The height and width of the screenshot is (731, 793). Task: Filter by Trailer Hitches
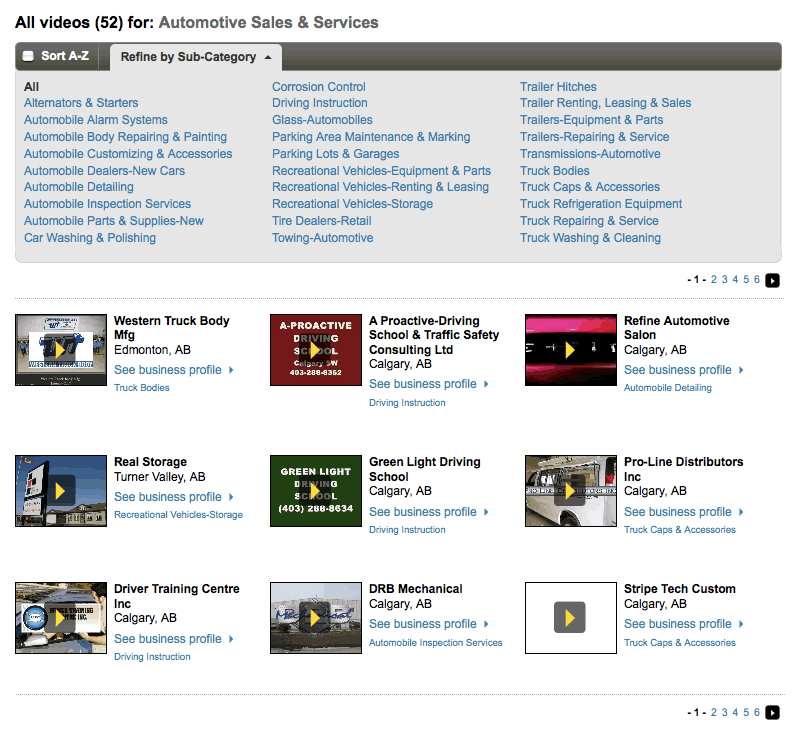pos(558,87)
